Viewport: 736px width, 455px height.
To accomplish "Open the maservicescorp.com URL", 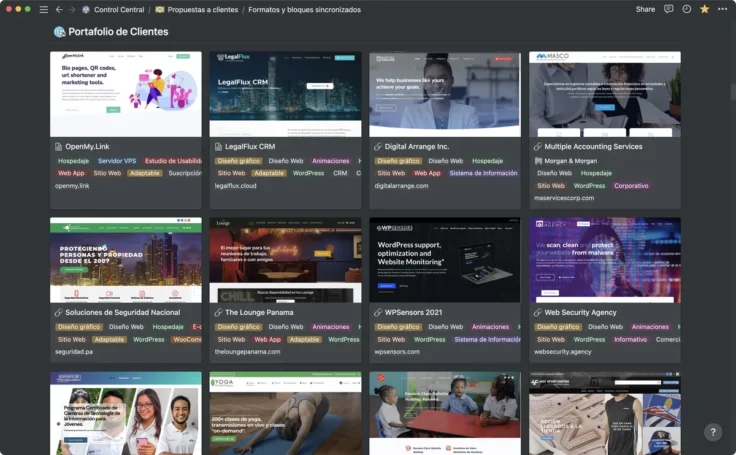I will click(x=564, y=198).
